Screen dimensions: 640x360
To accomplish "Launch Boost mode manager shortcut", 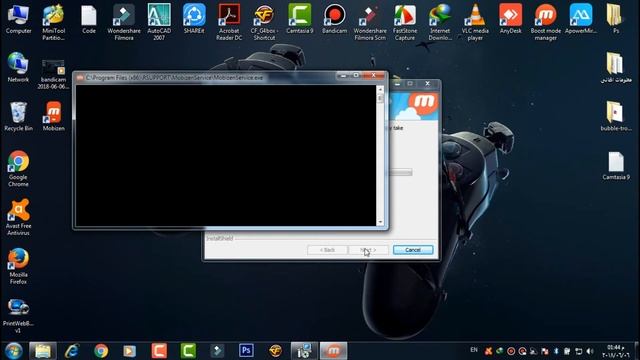I will point(545,22).
